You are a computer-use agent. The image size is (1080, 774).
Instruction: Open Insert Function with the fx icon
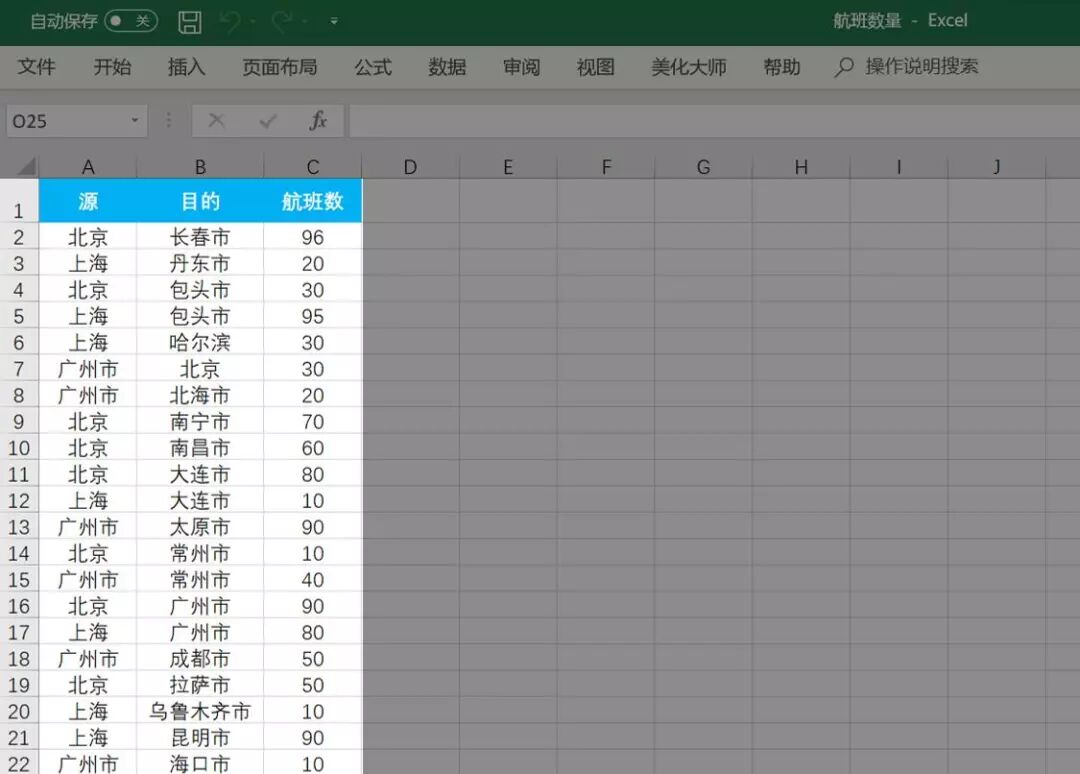point(318,121)
